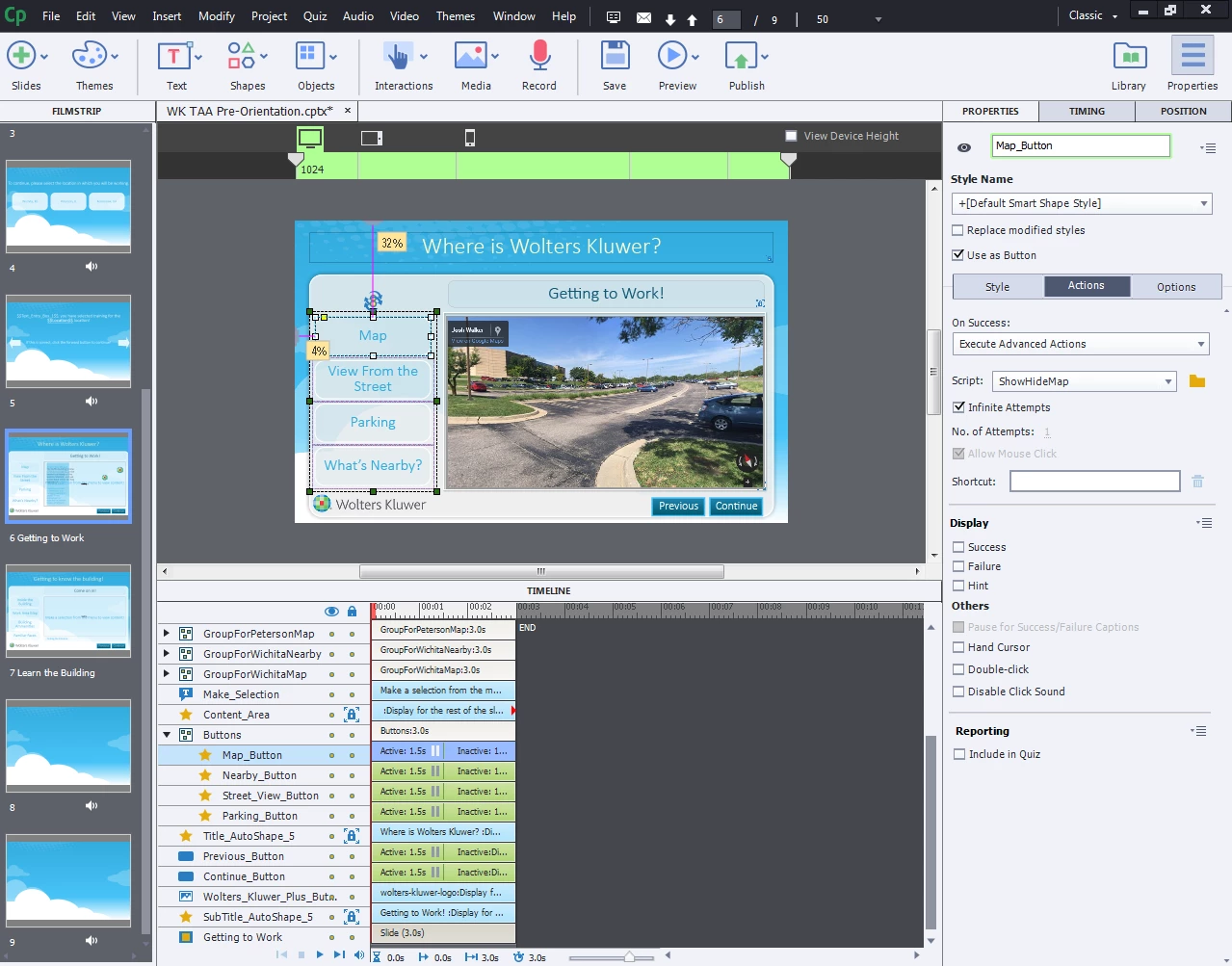Click the next slide down arrow
Viewport: 1232px width, 966px height.
(670, 19)
